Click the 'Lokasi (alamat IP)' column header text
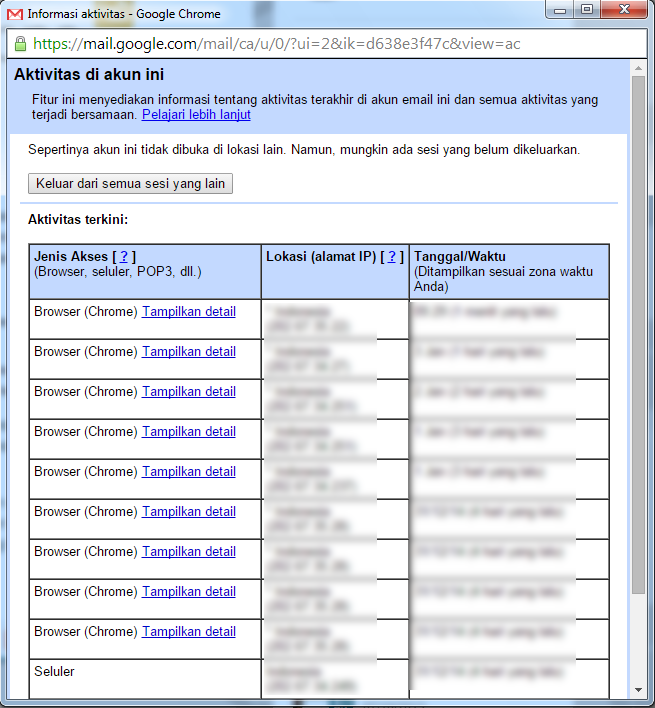 [x=321, y=256]
